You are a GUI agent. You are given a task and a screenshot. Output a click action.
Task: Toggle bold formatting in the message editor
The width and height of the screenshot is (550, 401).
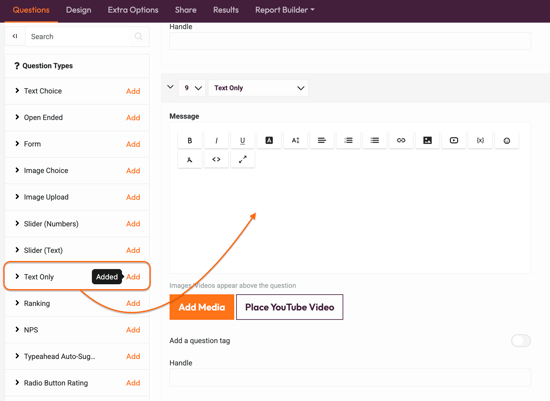coord(190,140)
